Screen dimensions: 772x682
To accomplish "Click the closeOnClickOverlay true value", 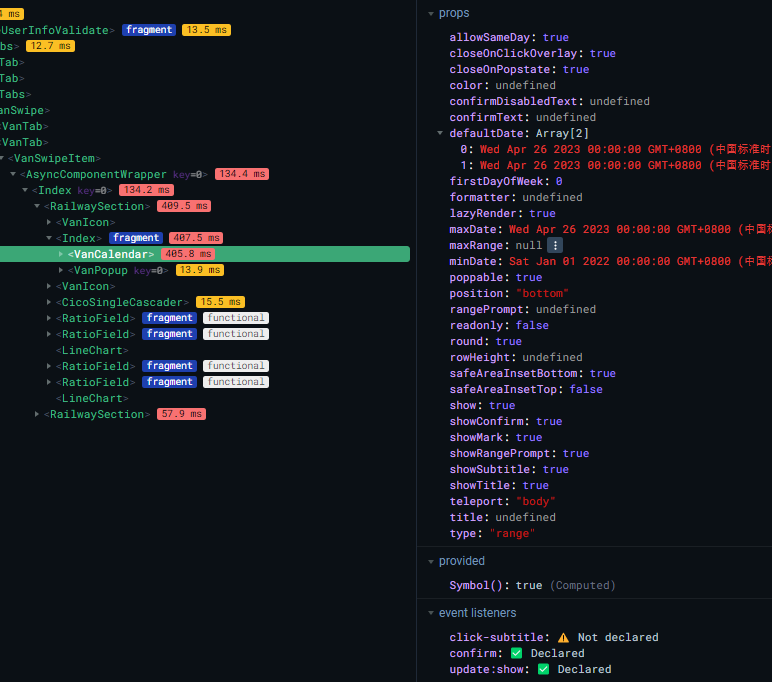I will [x=603, y=53].
